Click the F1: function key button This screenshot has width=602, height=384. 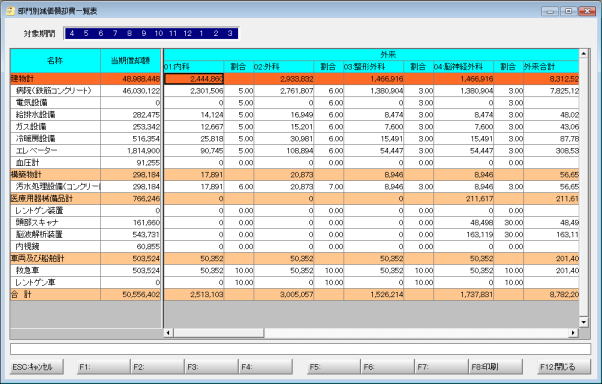[x=104, y=367]
